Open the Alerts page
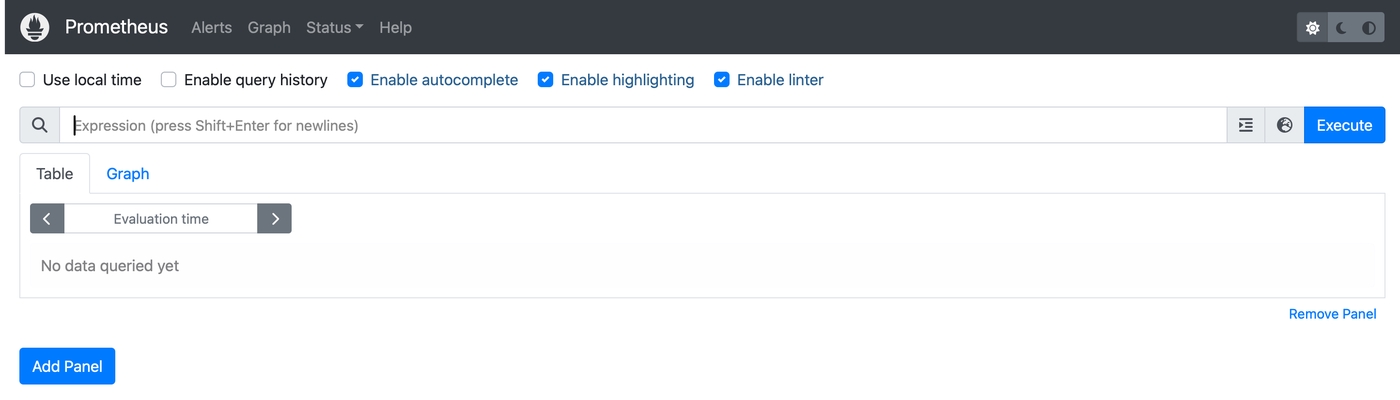 (211, 28)
